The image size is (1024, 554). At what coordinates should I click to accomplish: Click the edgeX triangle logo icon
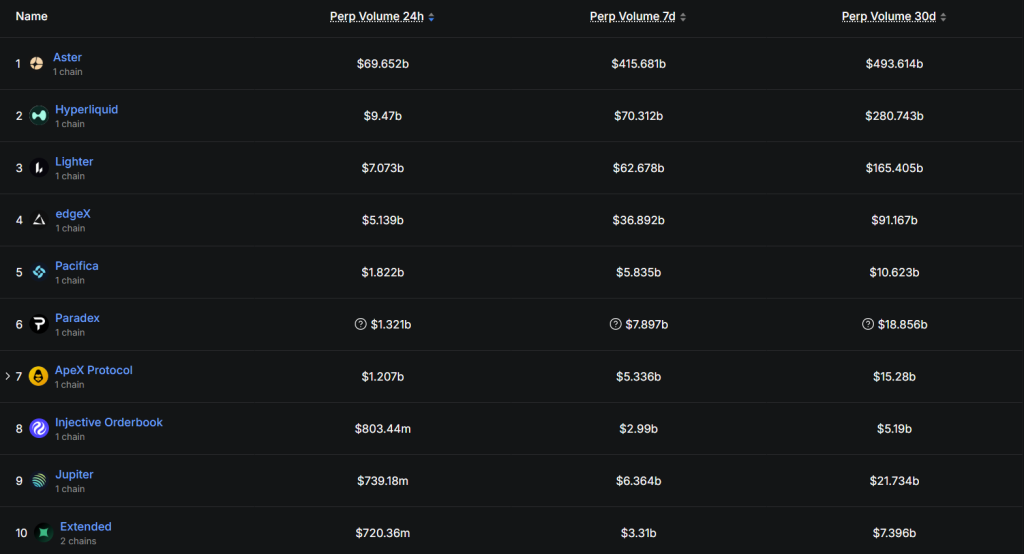coord(39,220)
